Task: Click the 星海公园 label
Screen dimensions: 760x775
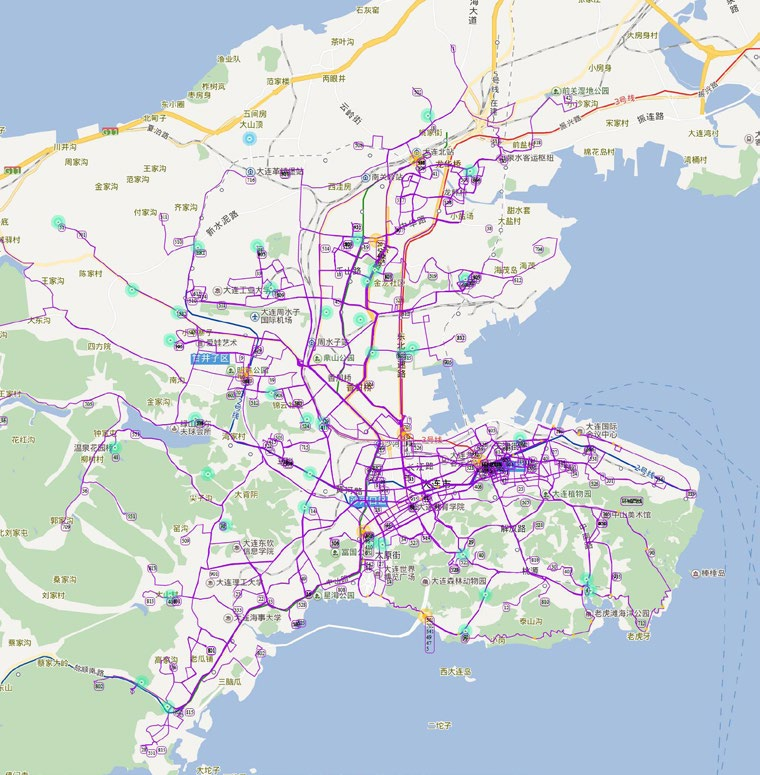Action: (338, 596)
